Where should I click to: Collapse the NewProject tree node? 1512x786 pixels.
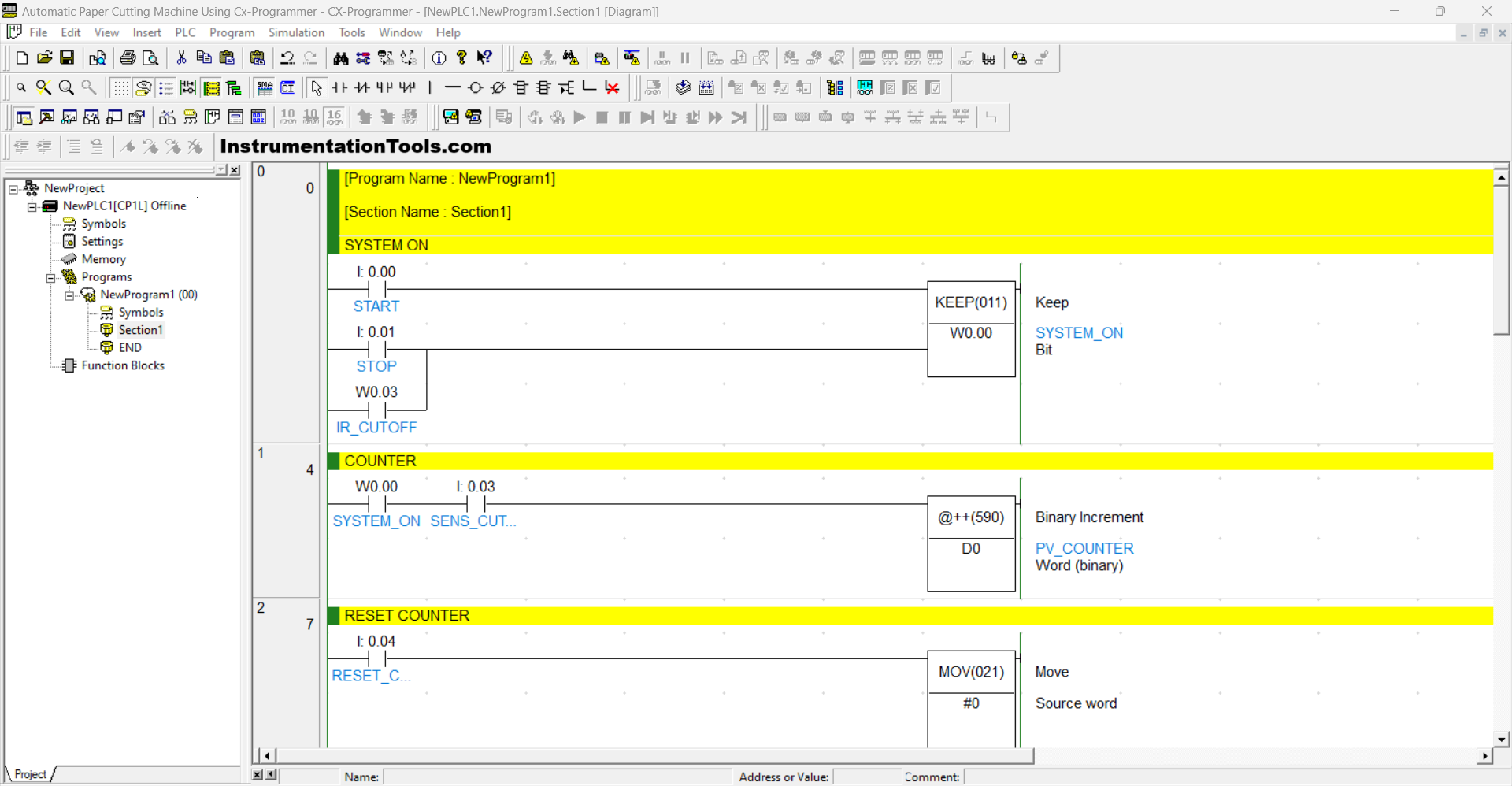(13, 189)
